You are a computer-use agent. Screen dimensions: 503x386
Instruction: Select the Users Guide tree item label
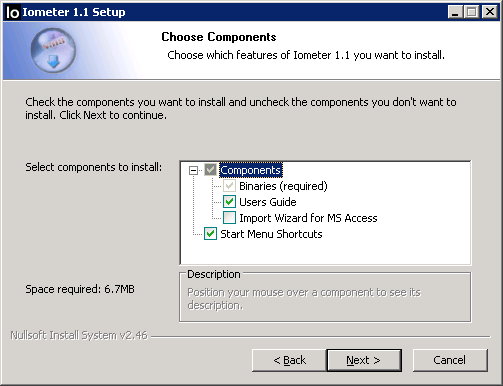pyautogui.click(x=268, y=202)
